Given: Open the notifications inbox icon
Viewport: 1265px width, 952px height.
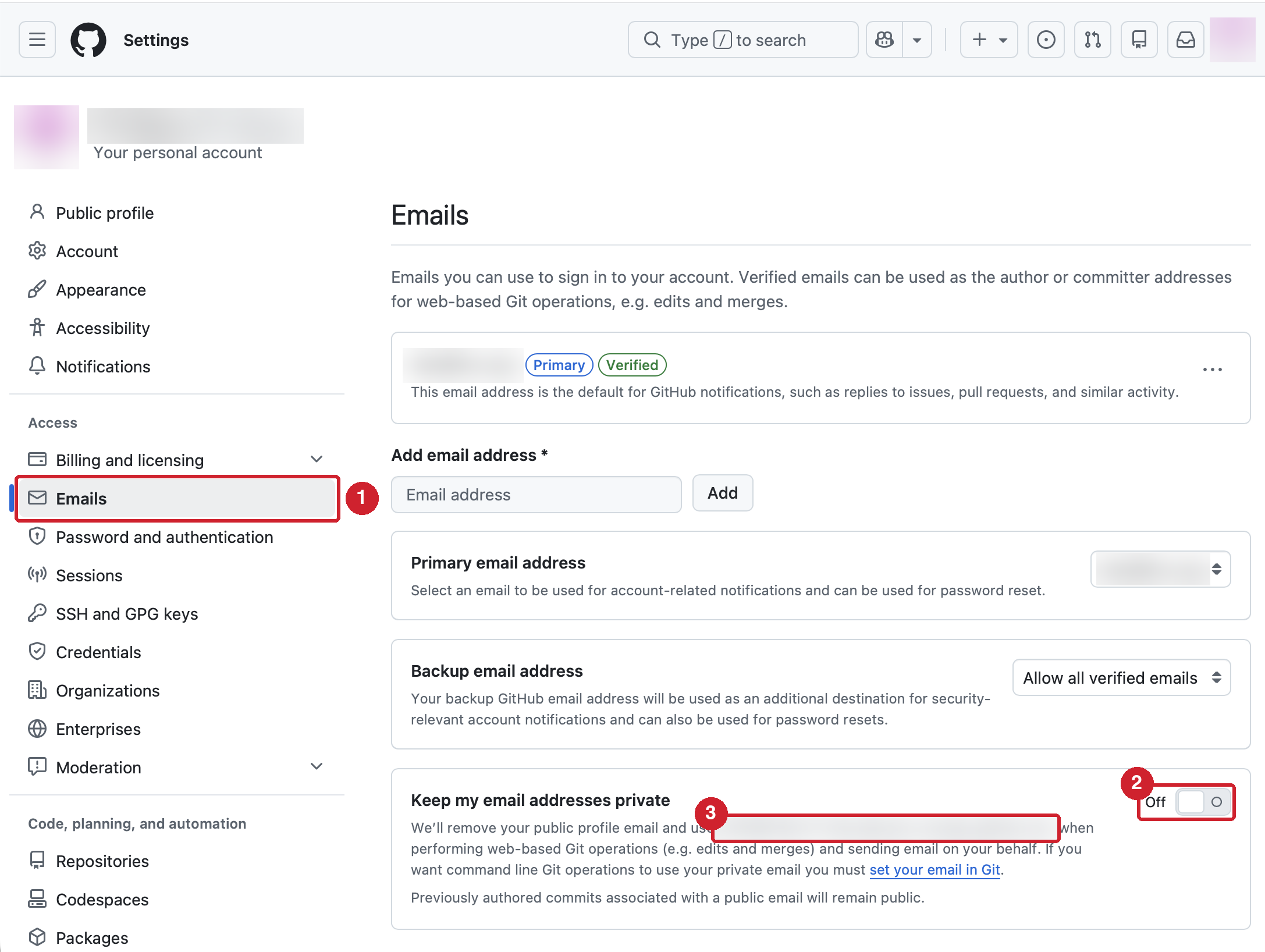Looking at the screenshot, I should (x=1186, y=40).
